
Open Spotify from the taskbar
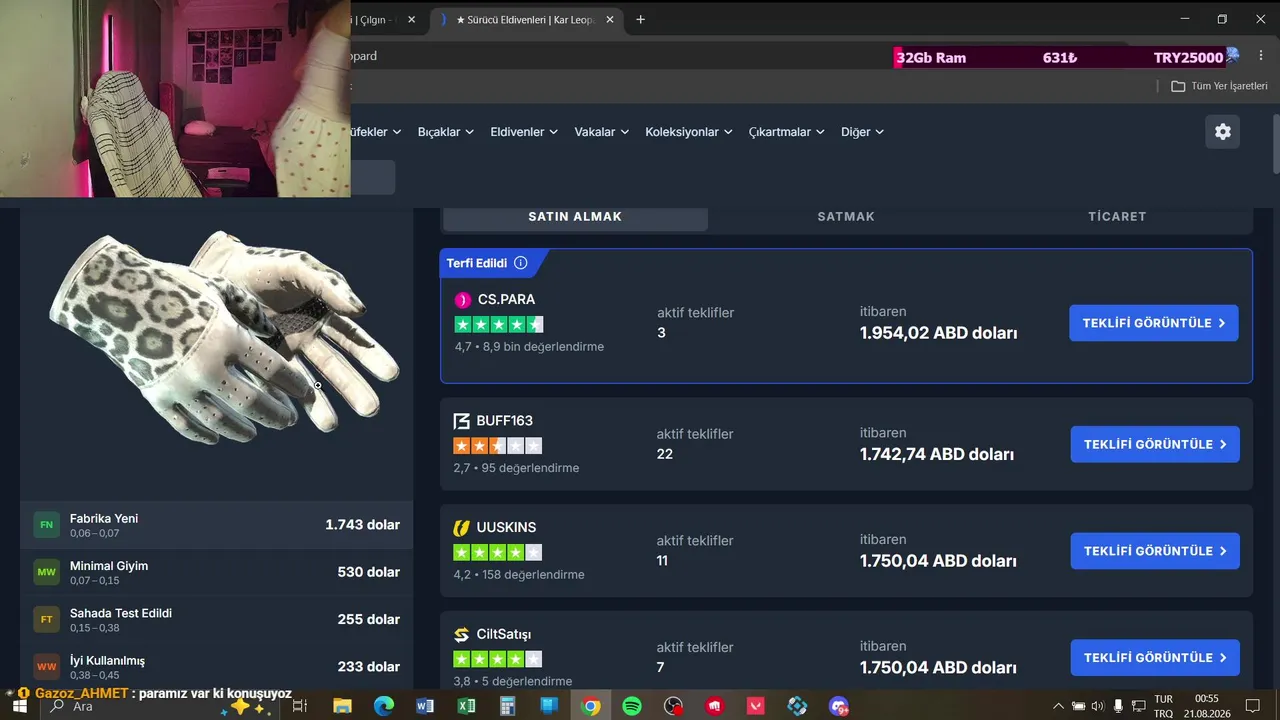[632, 706]
